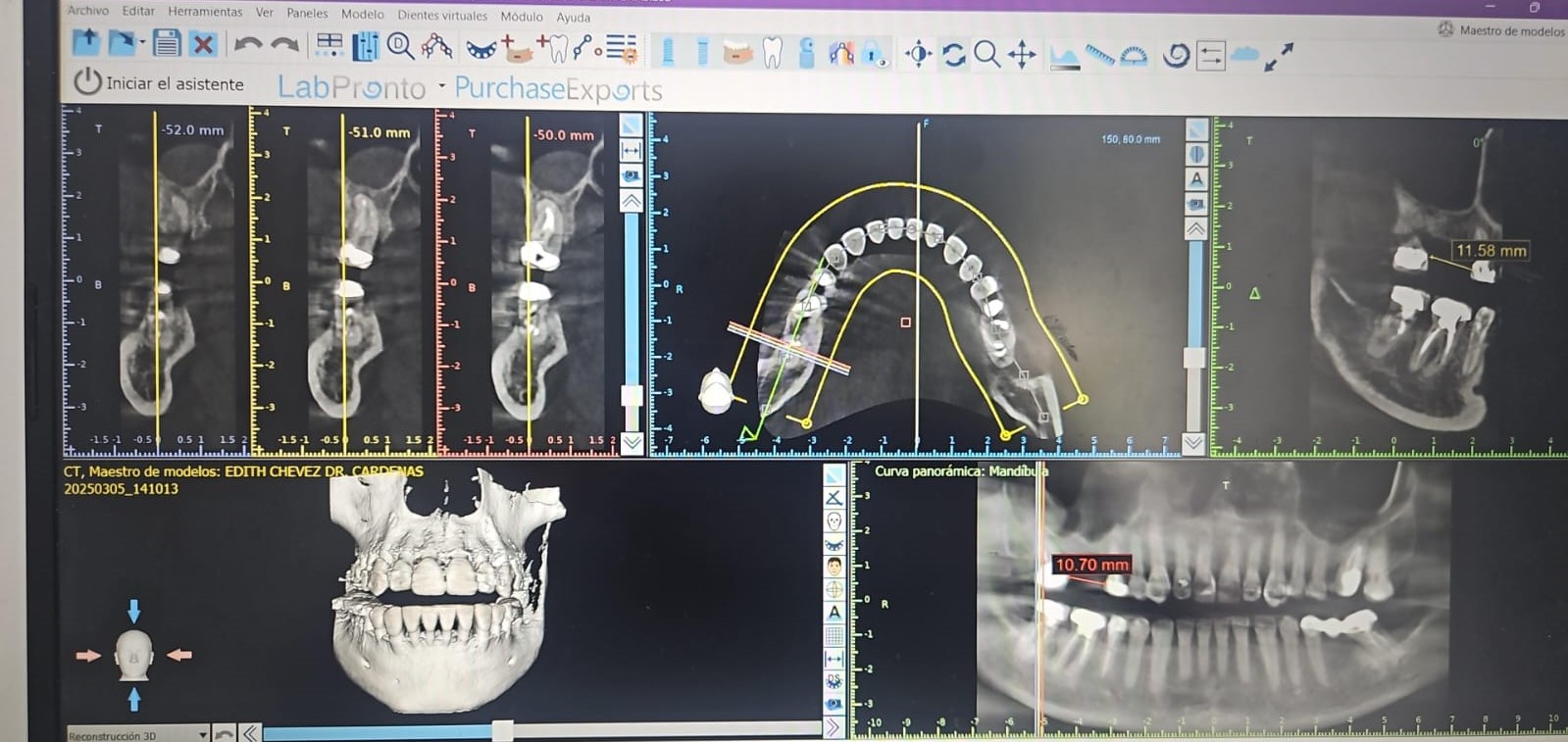Click the add jaw model icon

(517, 47)
